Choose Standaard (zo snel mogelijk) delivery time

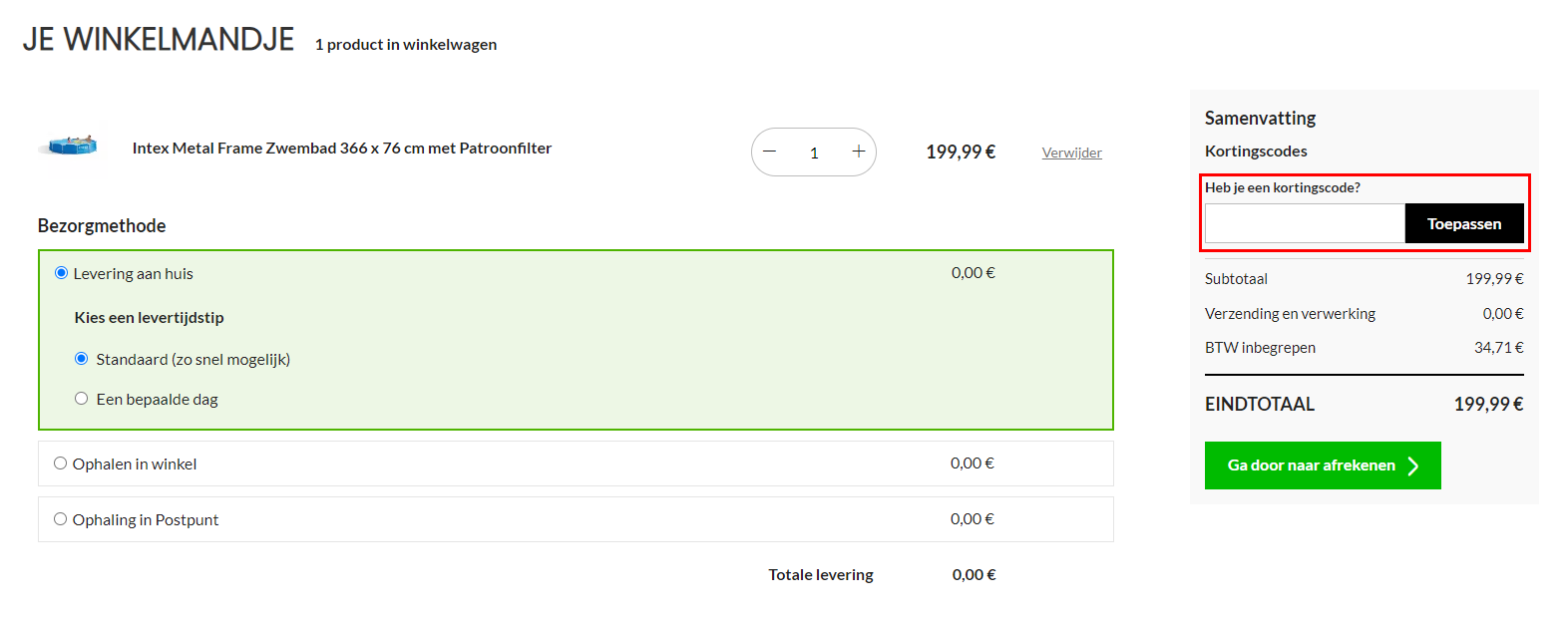point(82,359)
